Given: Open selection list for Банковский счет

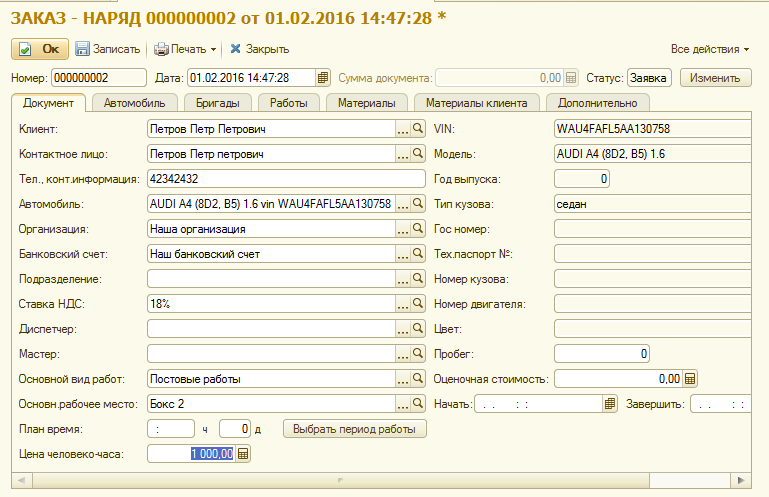Looking at the screenshot, I should coord(403,254).
